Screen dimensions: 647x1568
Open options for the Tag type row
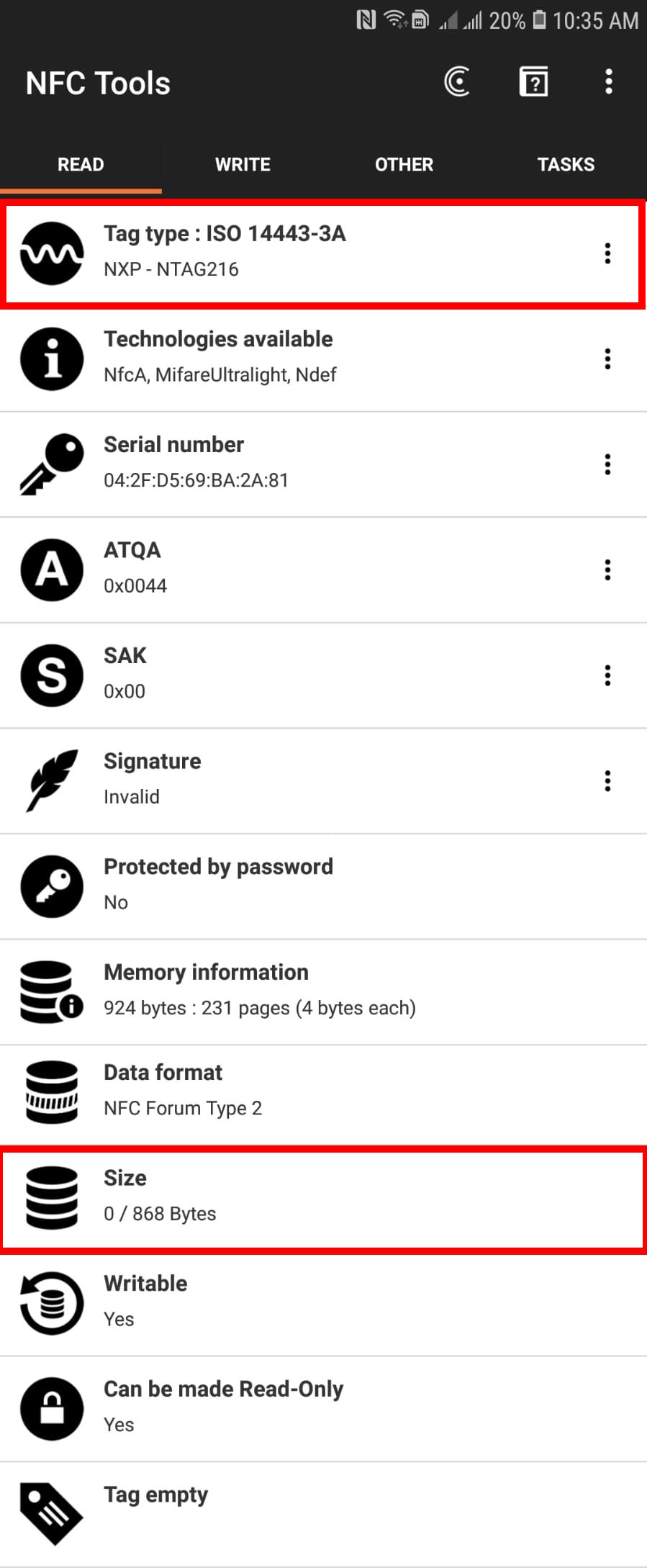pos(608,253)
